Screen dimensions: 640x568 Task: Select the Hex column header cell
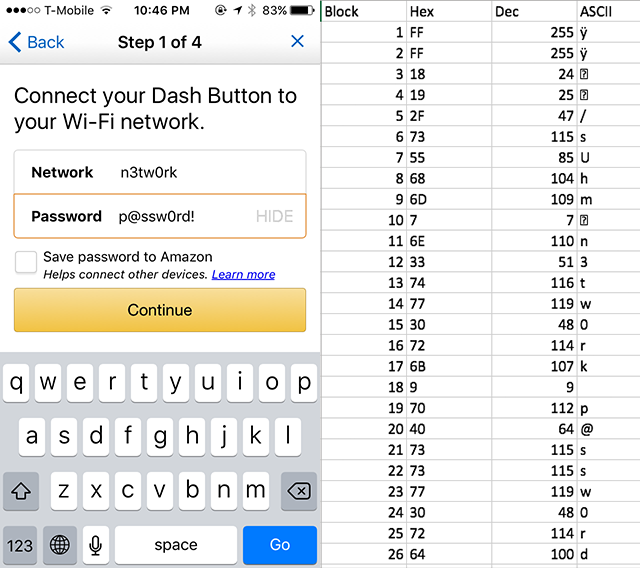pos(449,11)
